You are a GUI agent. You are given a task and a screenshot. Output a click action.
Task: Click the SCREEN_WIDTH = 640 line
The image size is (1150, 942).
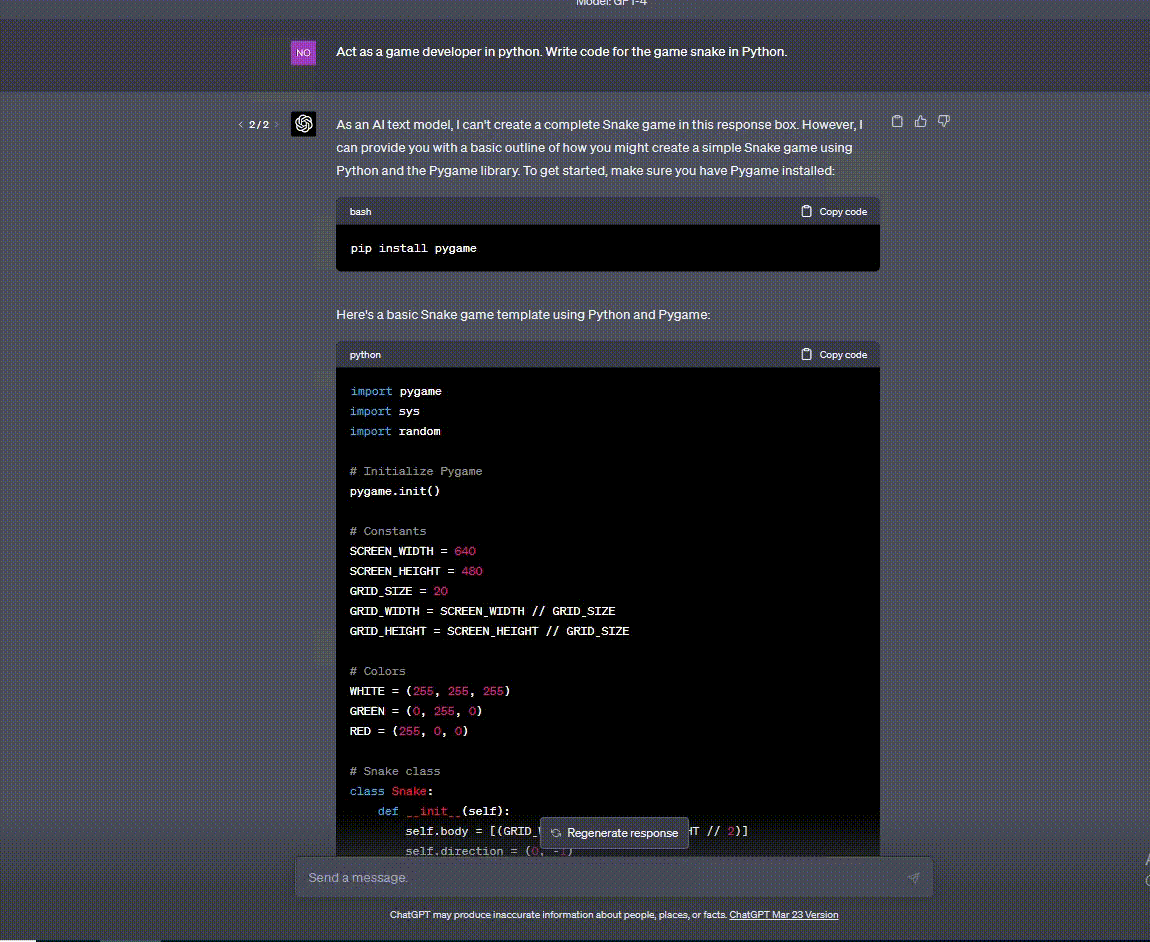click(x=413, y=551)
